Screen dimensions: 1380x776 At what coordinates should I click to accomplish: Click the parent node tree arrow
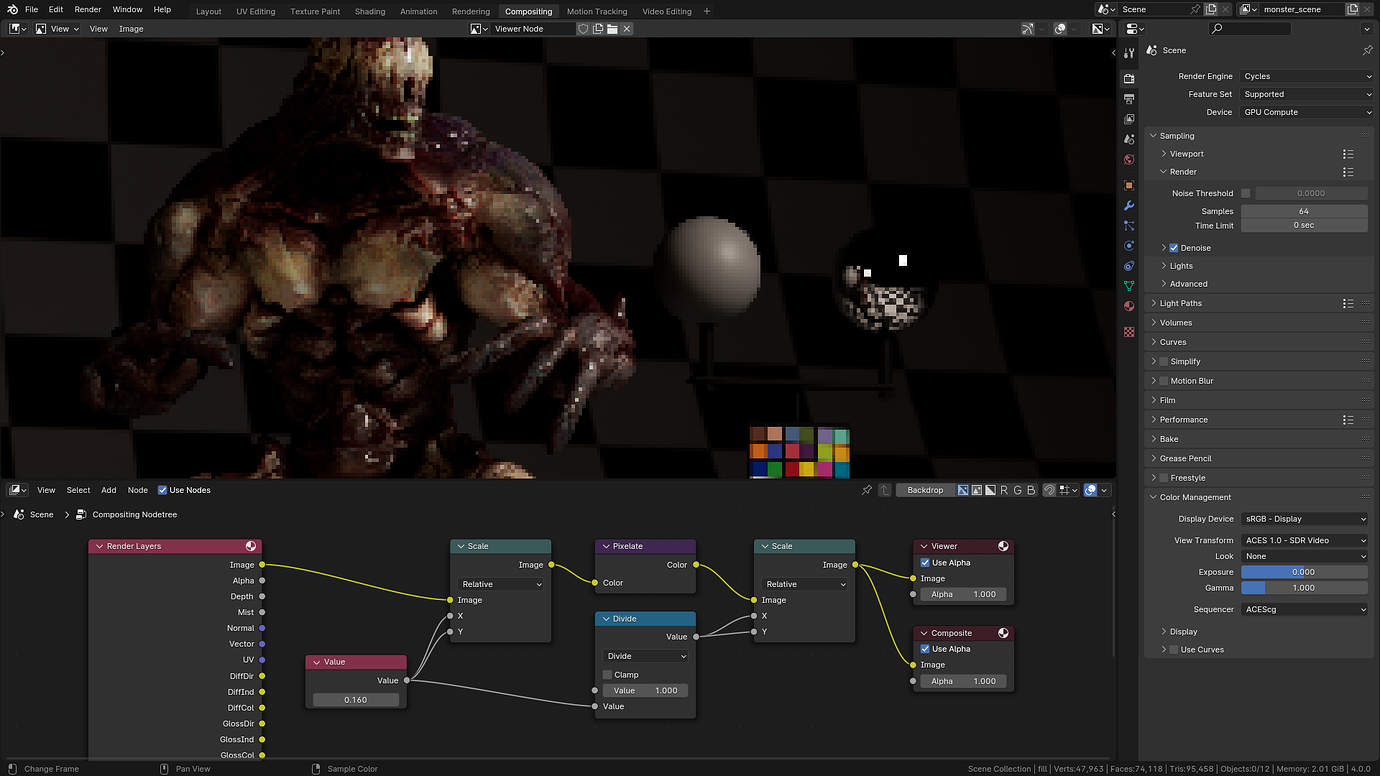click(x=885, y=490)
